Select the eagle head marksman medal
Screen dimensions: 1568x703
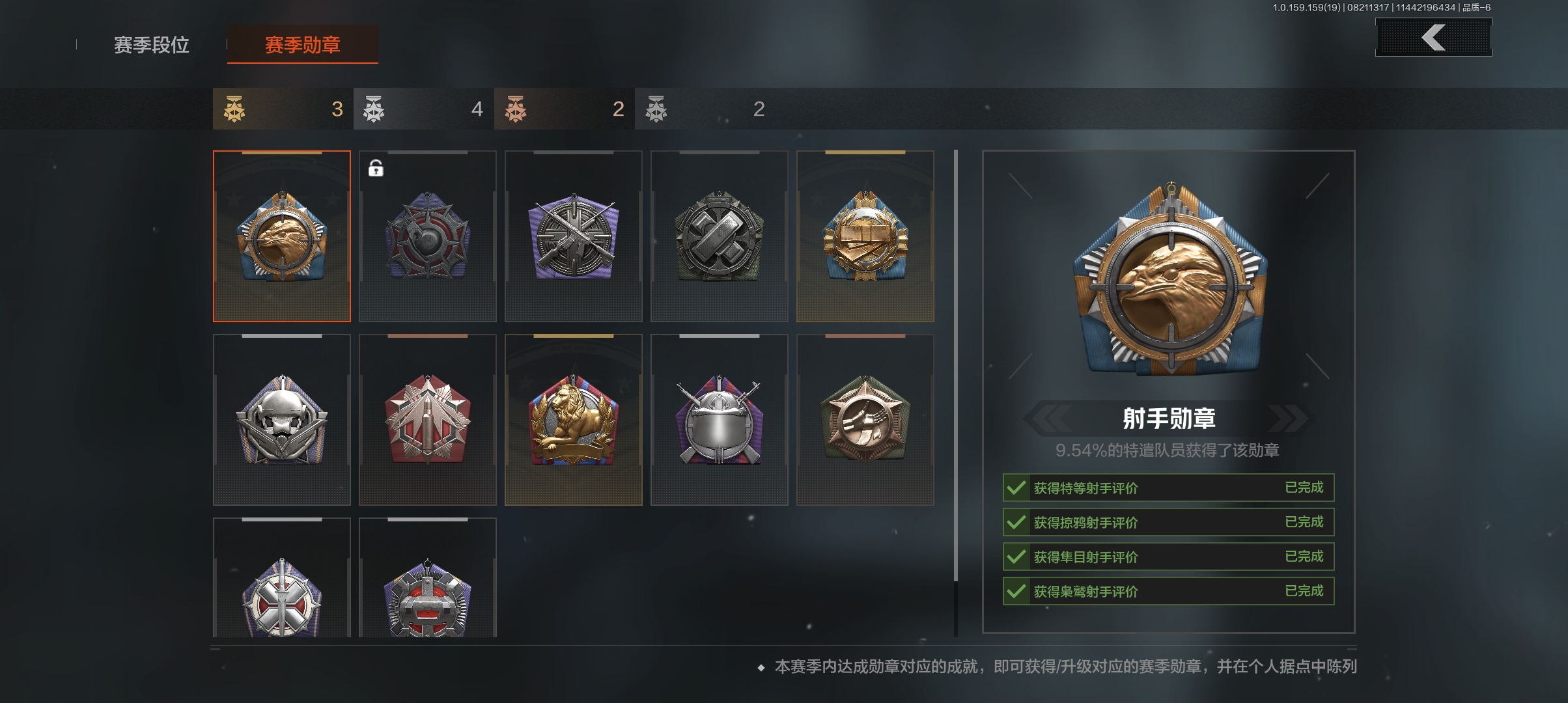[x=282, y=236]
